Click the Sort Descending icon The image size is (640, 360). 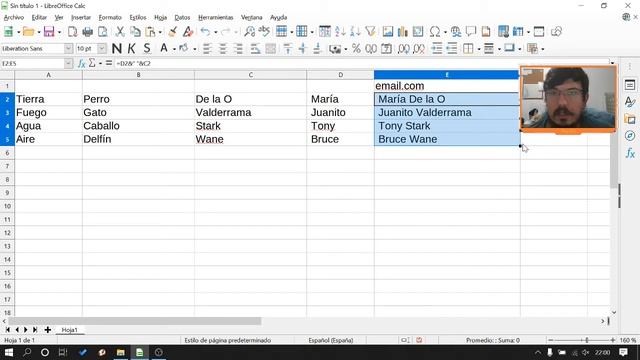click(x=355, y=31)
